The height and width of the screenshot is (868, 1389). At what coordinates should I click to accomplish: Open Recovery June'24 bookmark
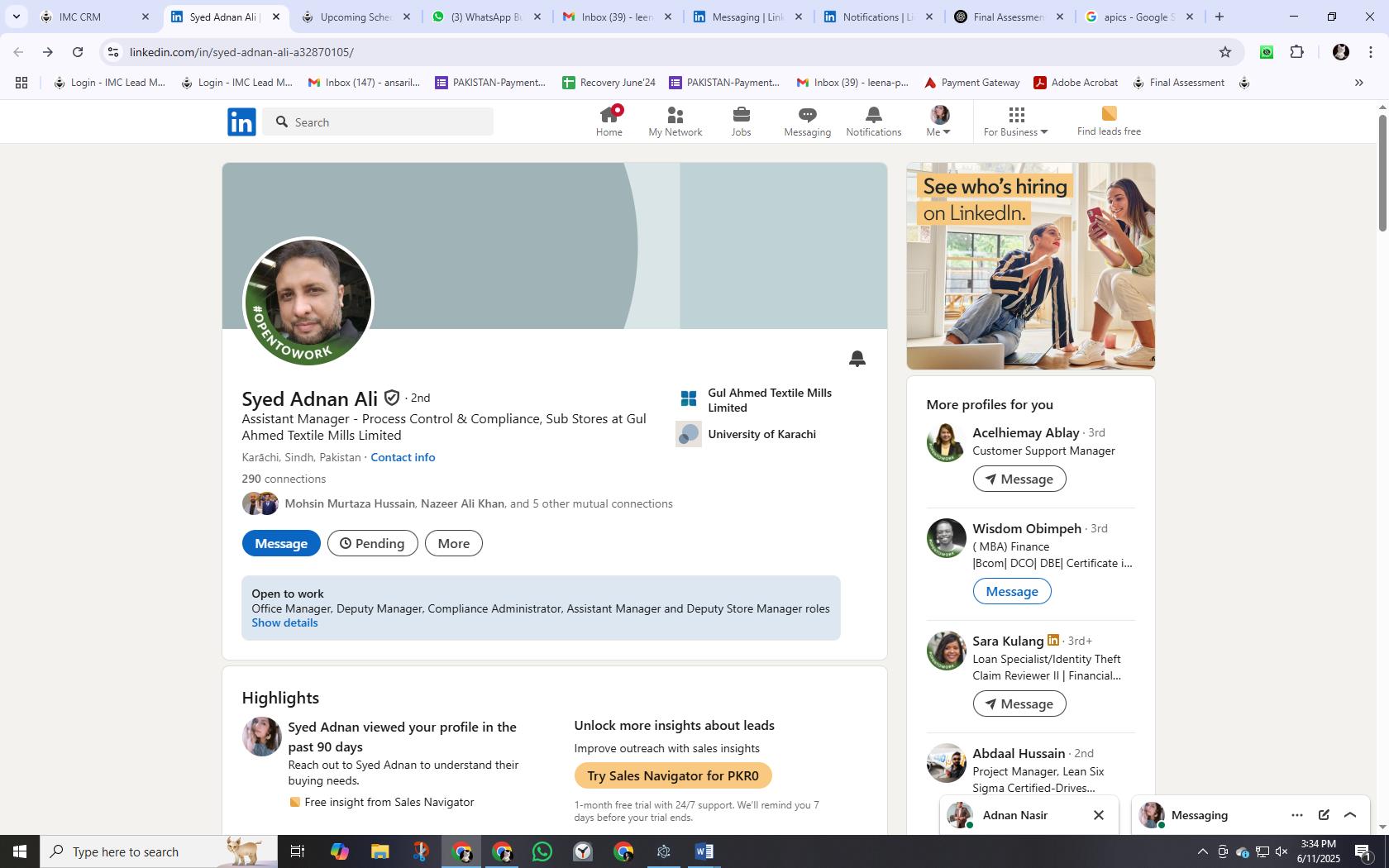609,83
